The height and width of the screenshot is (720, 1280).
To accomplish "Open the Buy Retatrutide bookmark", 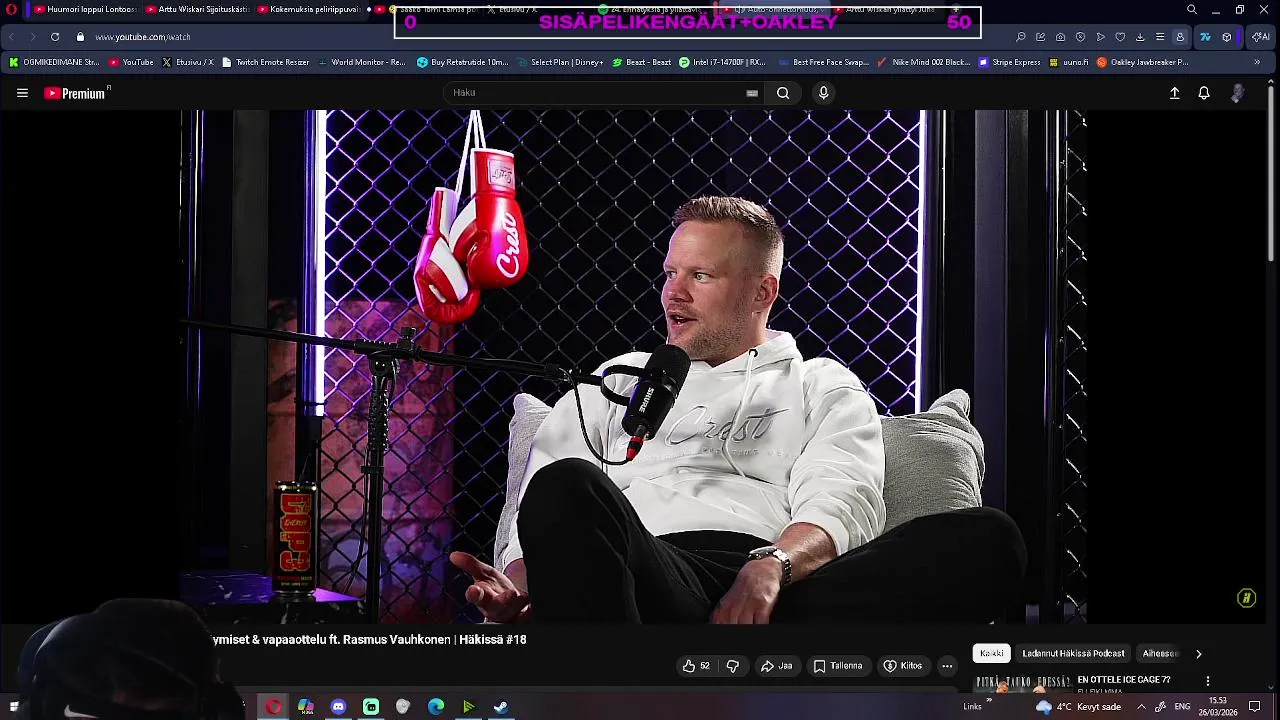I will pyautogui.click(x=463, y=62).
